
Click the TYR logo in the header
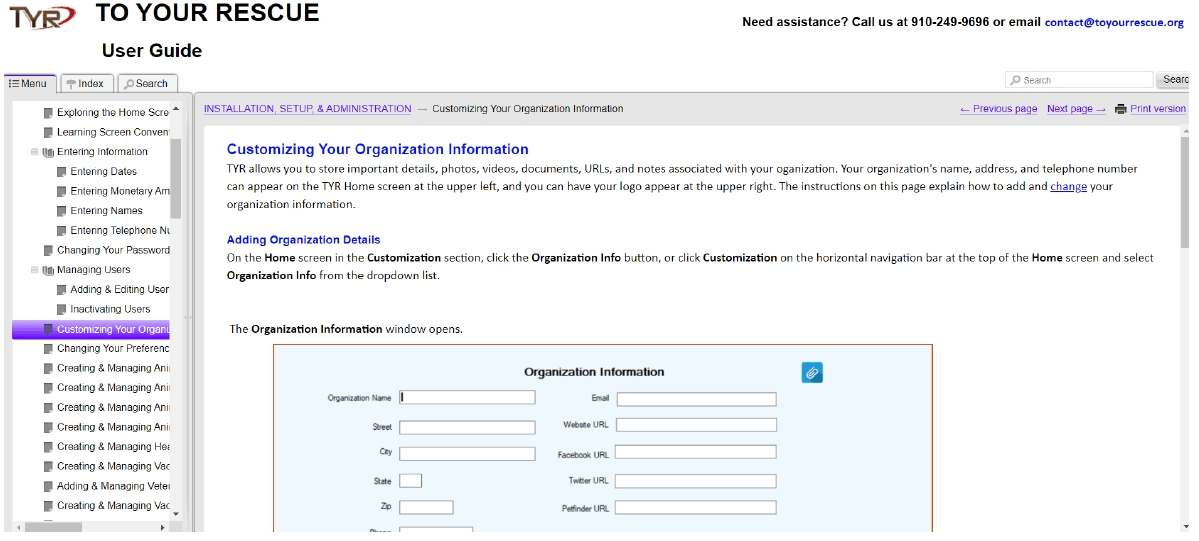pos(43,16)
